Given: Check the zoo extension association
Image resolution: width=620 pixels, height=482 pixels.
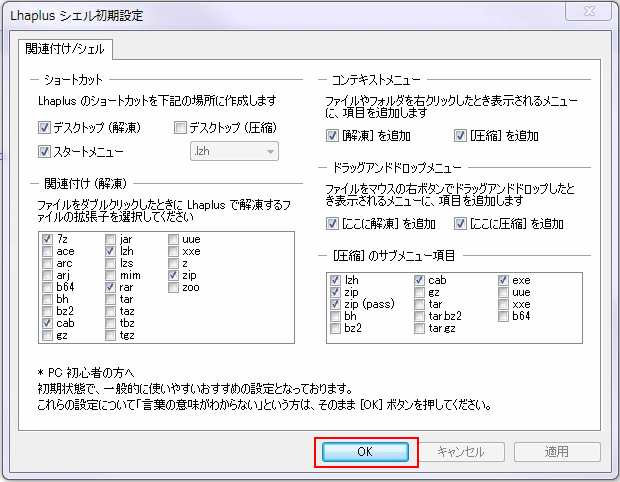Looking at the screenshot, I should pos(174,287).
